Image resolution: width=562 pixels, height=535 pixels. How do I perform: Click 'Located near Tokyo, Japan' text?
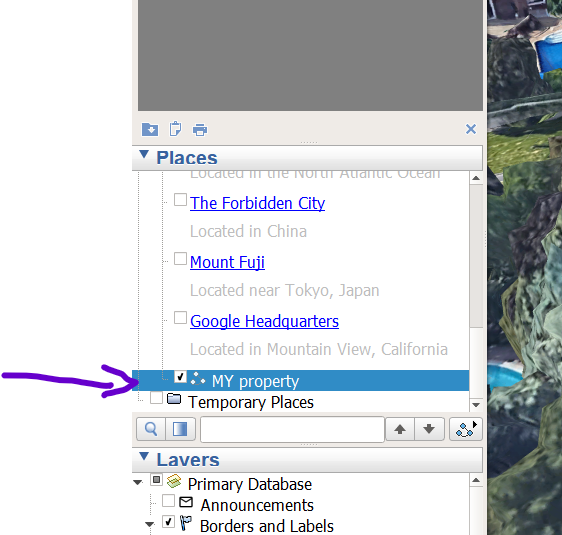[285, 291]
